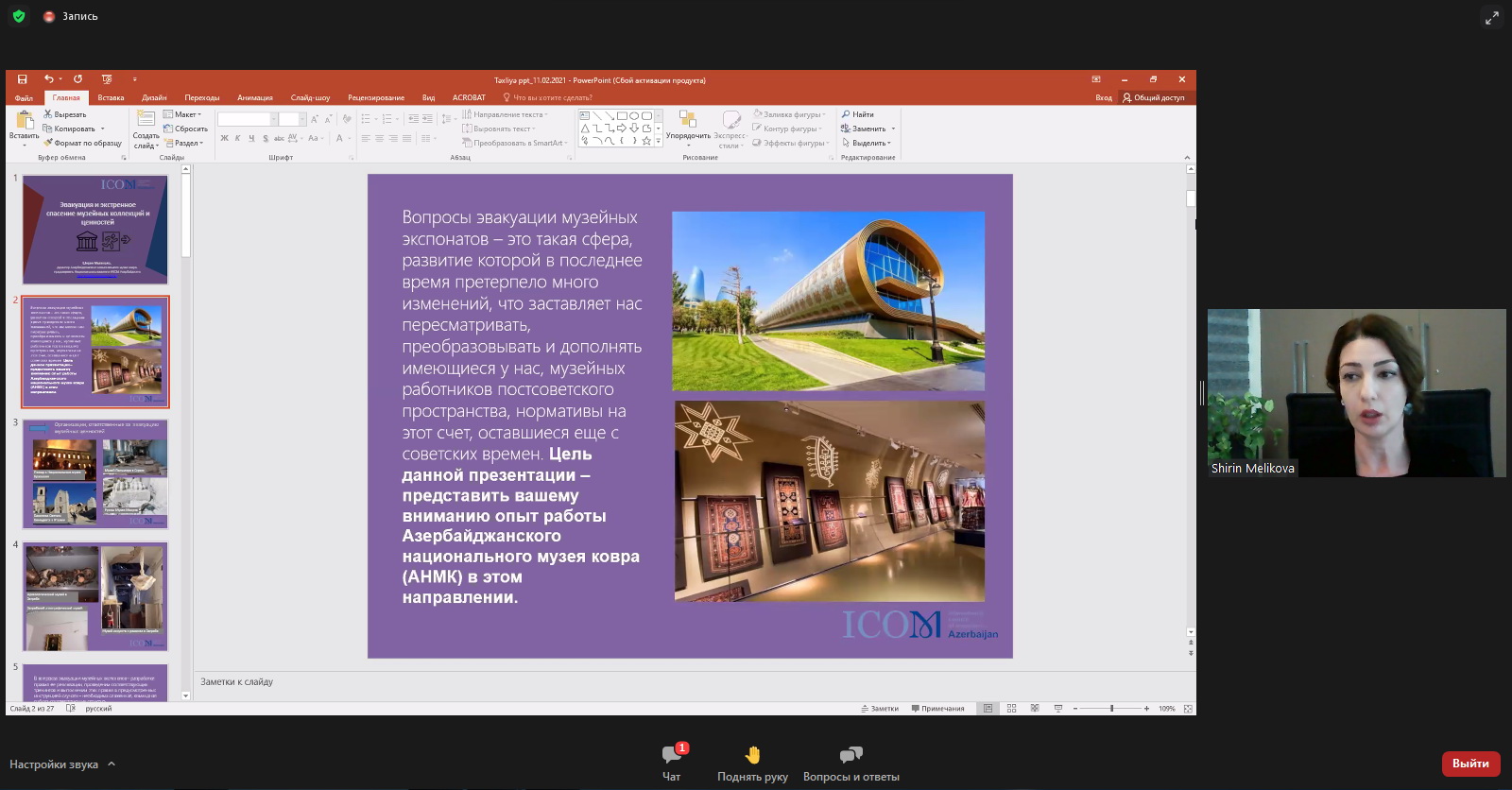The image size is (1512, 790).
Task: Start slideshow from status bar icon
Action: point(1057,709)
